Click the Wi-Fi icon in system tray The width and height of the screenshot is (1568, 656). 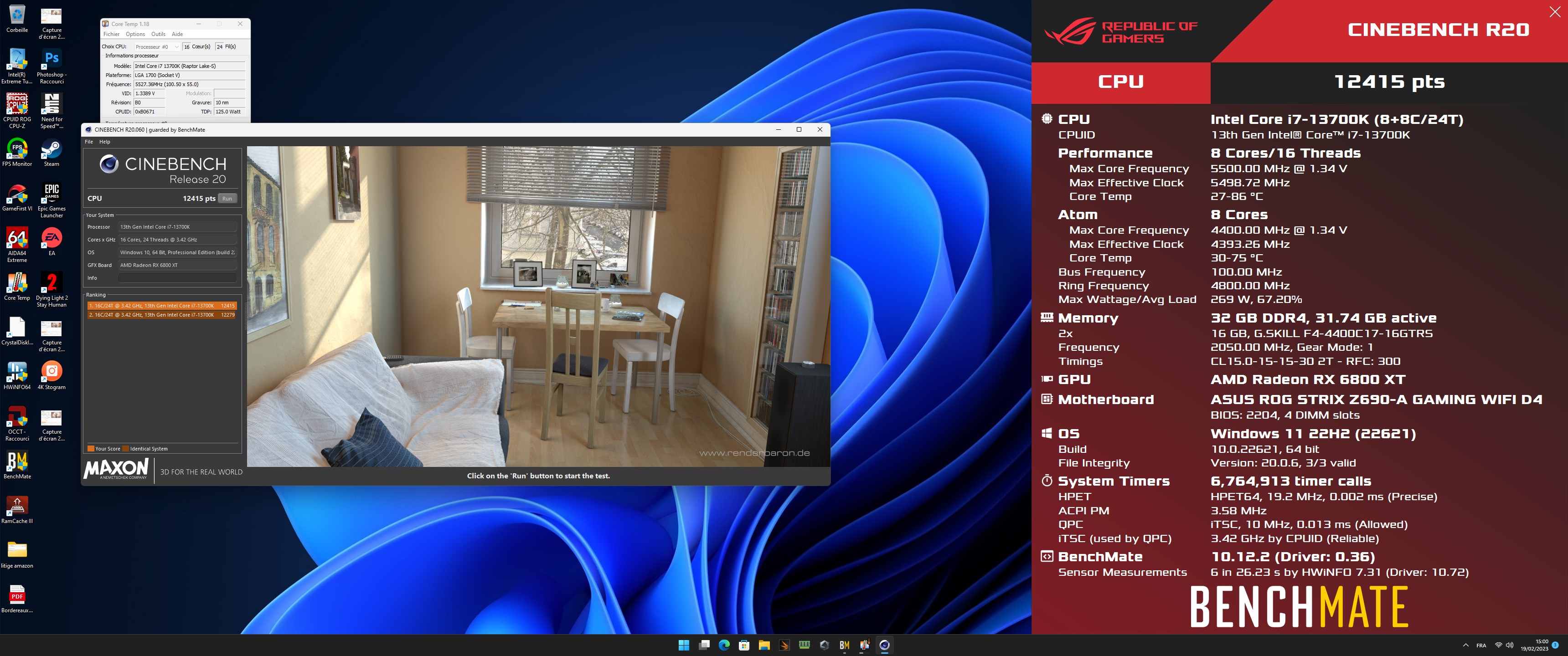[x=1499, y=645]
